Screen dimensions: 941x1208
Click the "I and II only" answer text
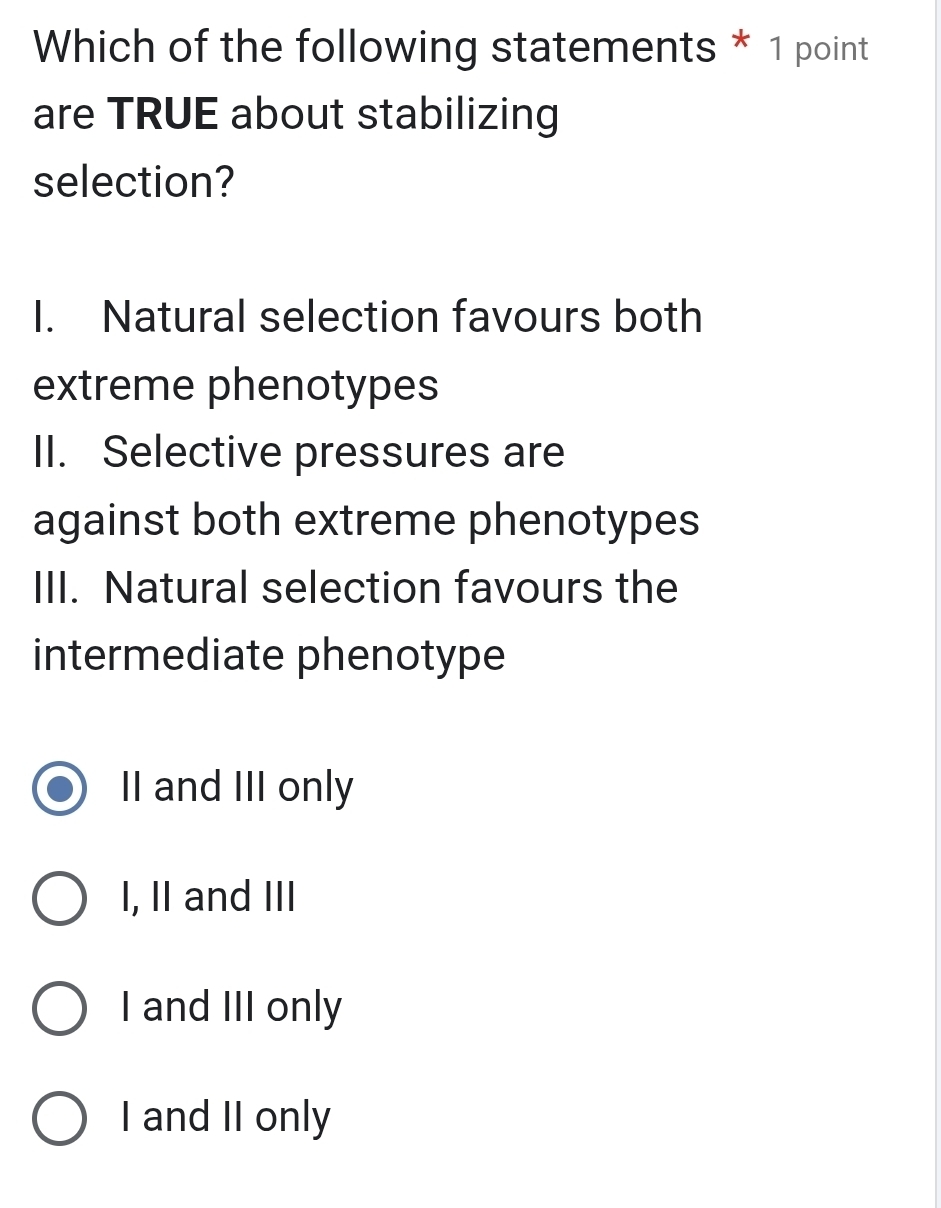226,1117
